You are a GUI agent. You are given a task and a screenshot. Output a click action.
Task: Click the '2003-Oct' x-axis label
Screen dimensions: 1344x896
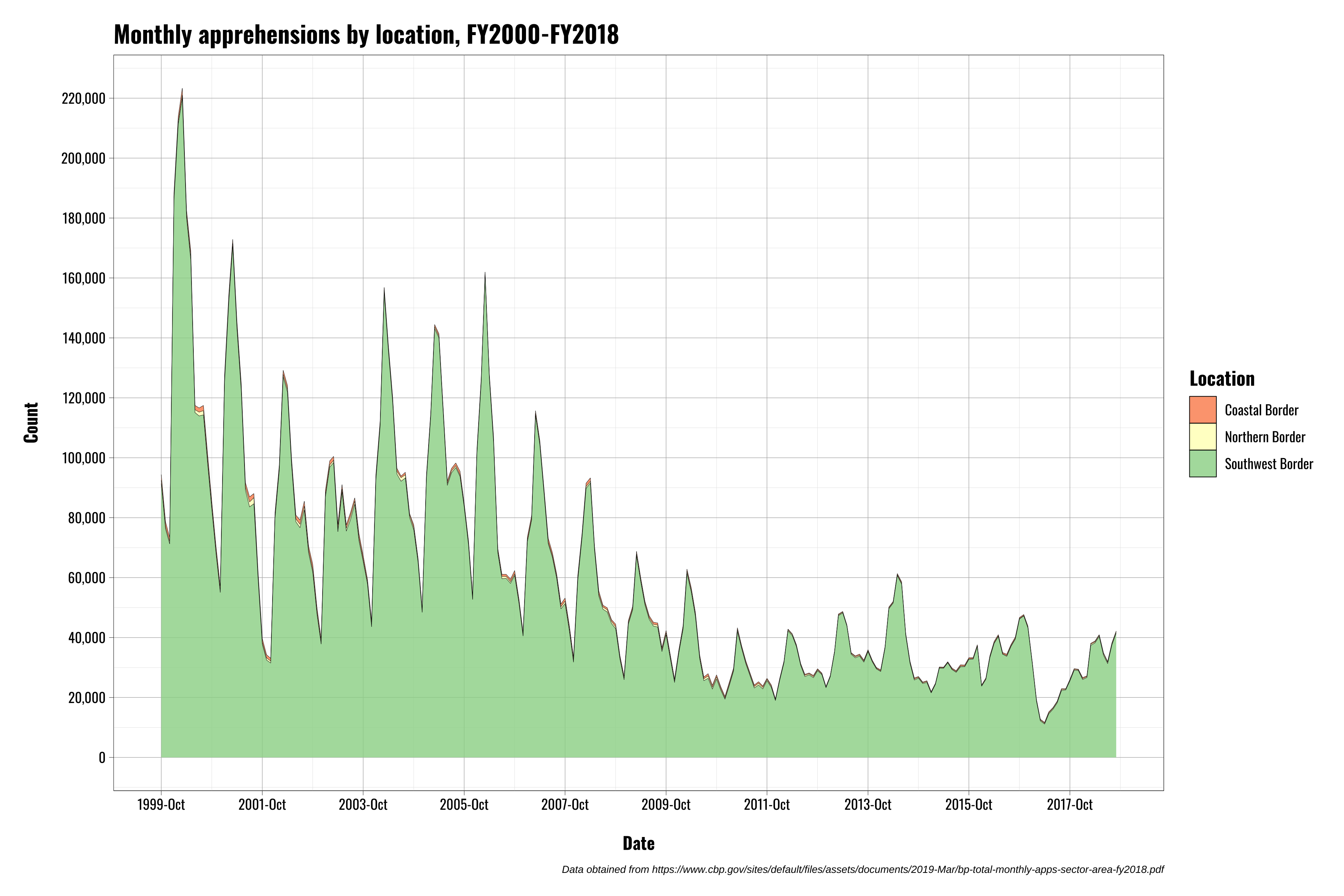point(363,805)
